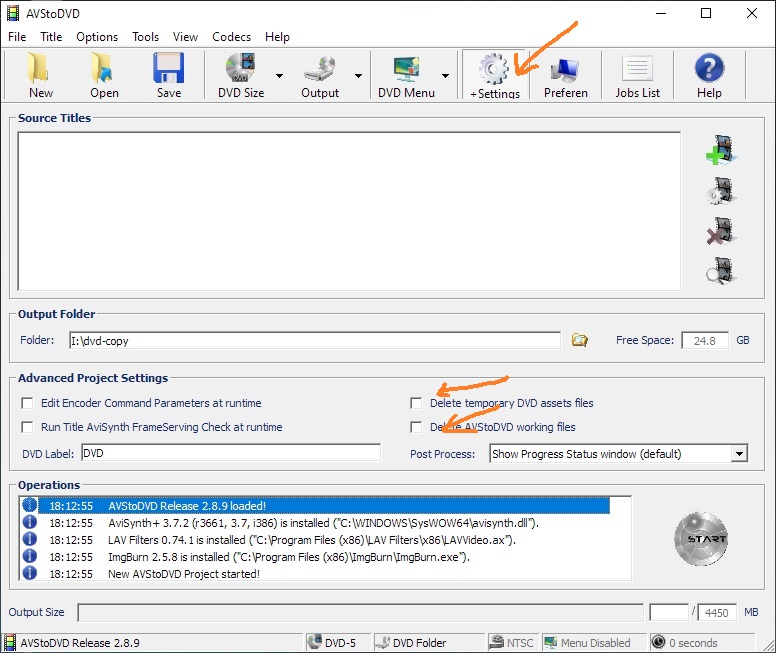The height and width of the screenshot is (653, 776).
Task: Add a title with the green plus film icon
Action: point(721,150)
